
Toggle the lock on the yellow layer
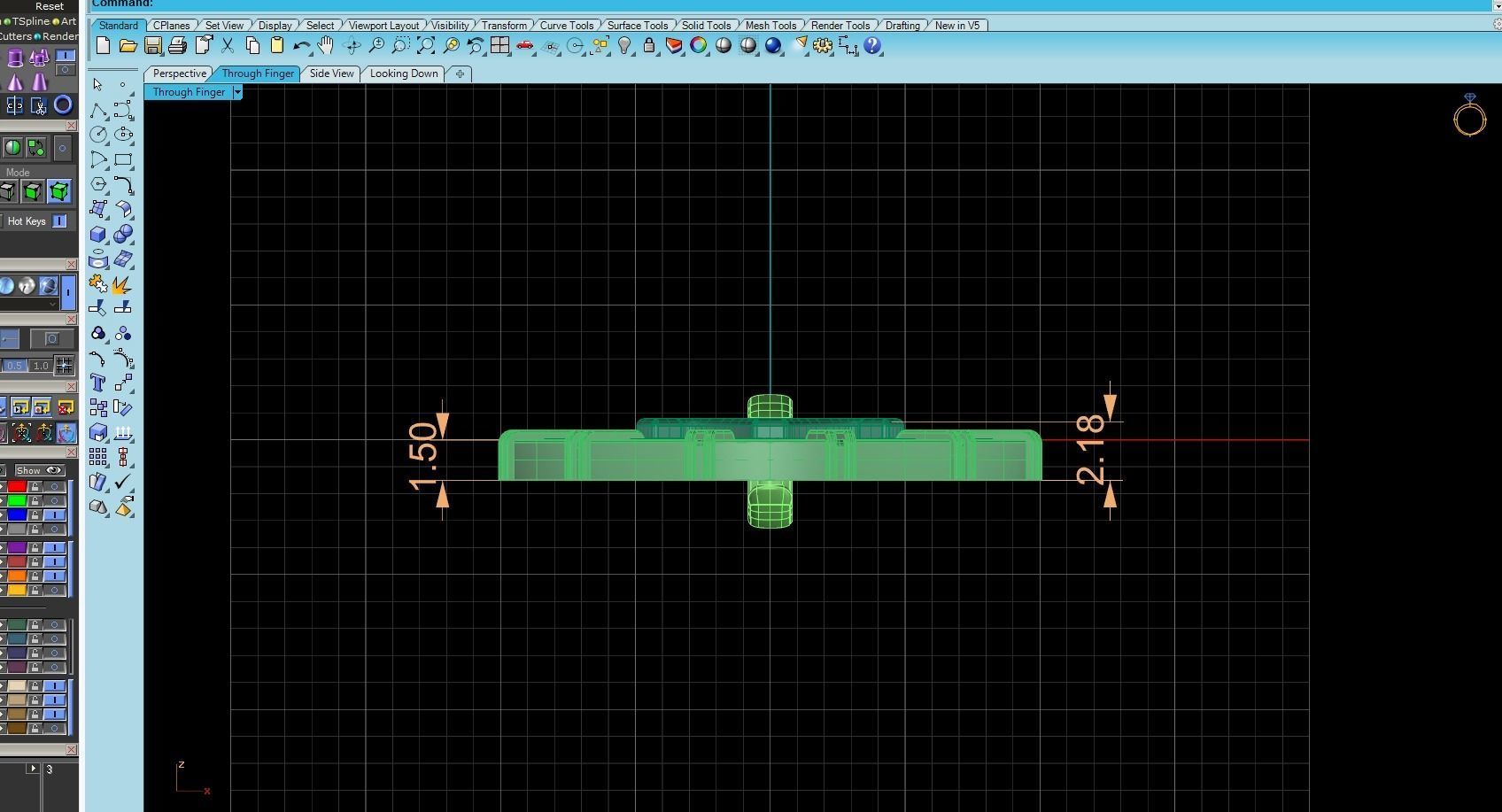(x=35, y=591)
